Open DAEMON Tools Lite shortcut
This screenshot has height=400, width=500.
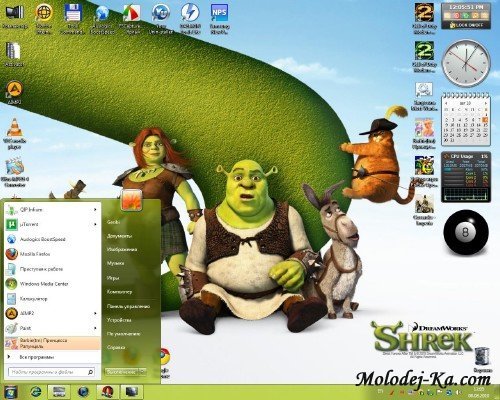point(190,18)
